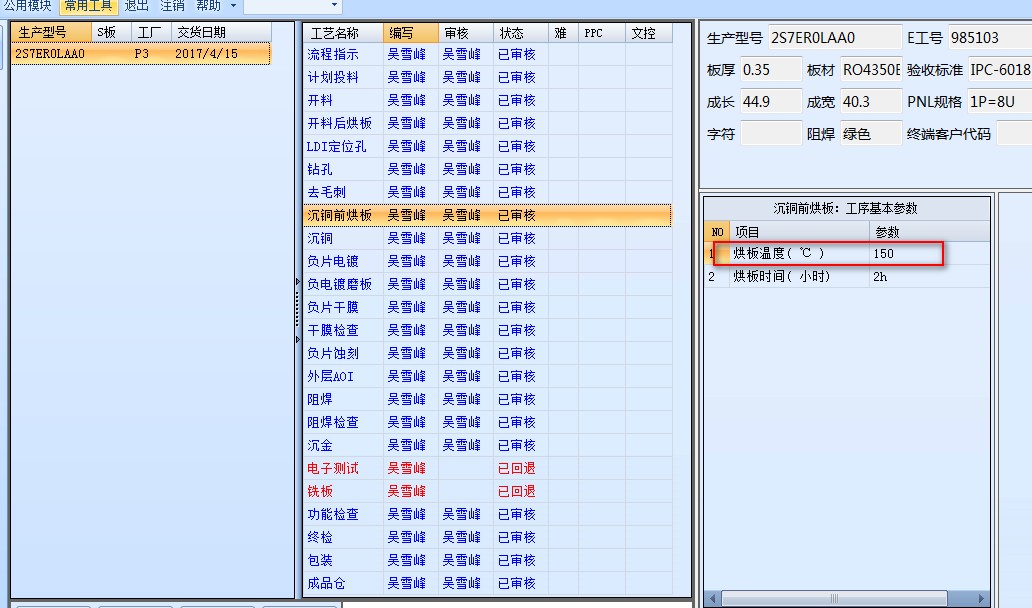Select the 开料 process row
This screenshot has width=1032, height=608.
click(x=488, y=100)
